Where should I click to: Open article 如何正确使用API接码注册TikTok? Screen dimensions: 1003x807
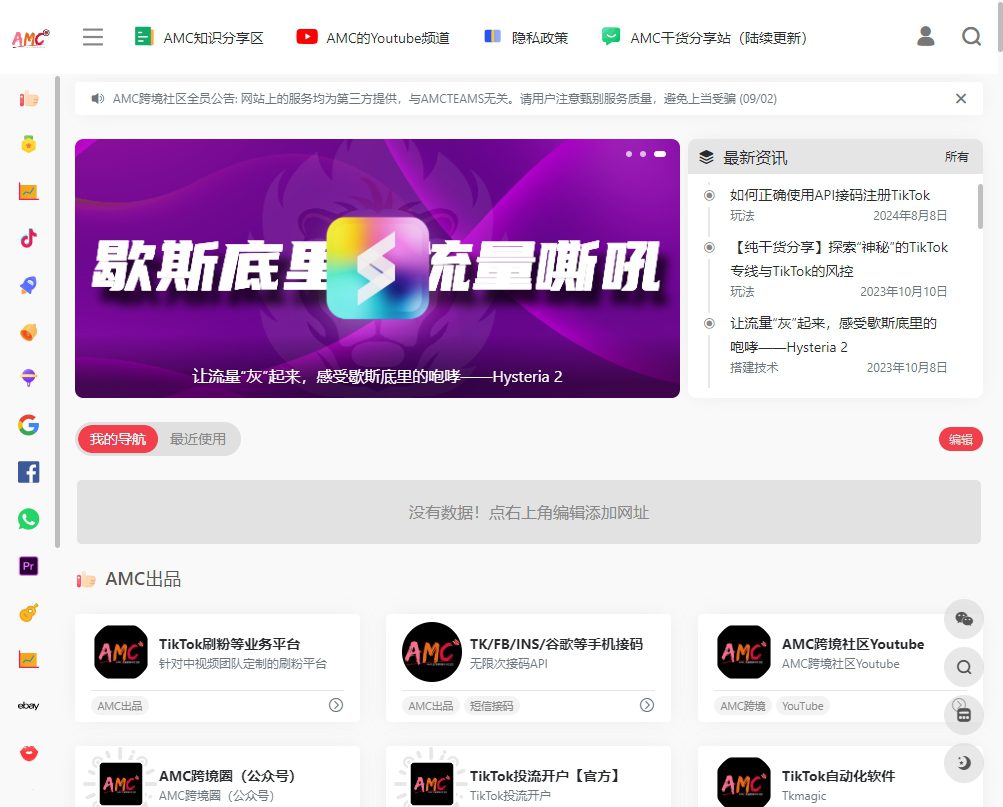tap(830, 195)
